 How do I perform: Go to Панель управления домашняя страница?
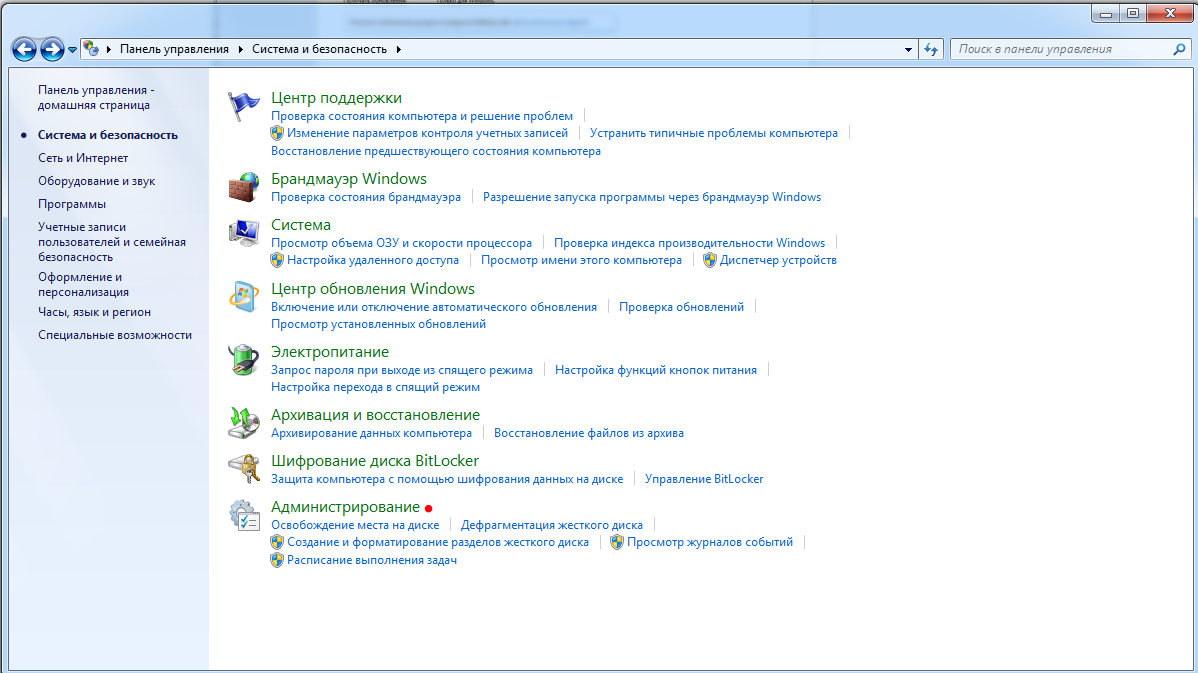pos(96,98)
